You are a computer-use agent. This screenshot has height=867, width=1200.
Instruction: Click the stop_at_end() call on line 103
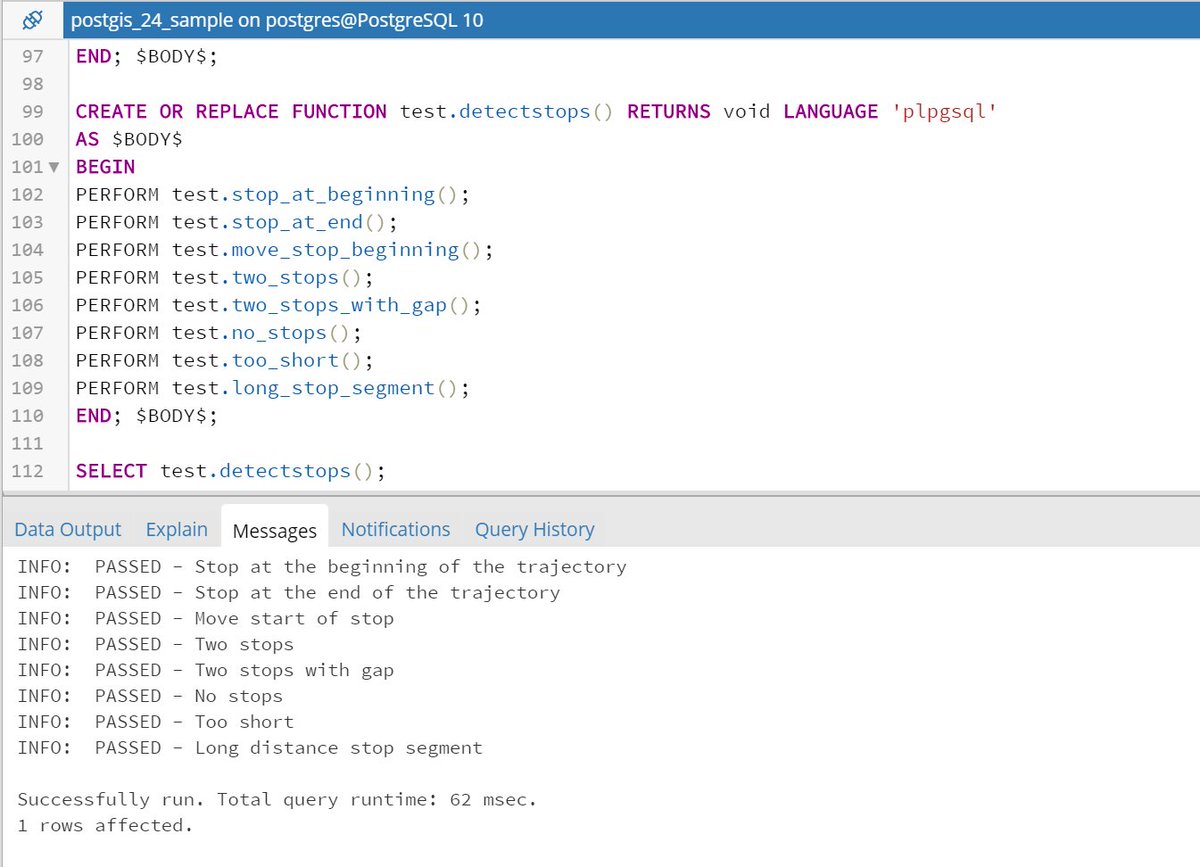[309, 222]
